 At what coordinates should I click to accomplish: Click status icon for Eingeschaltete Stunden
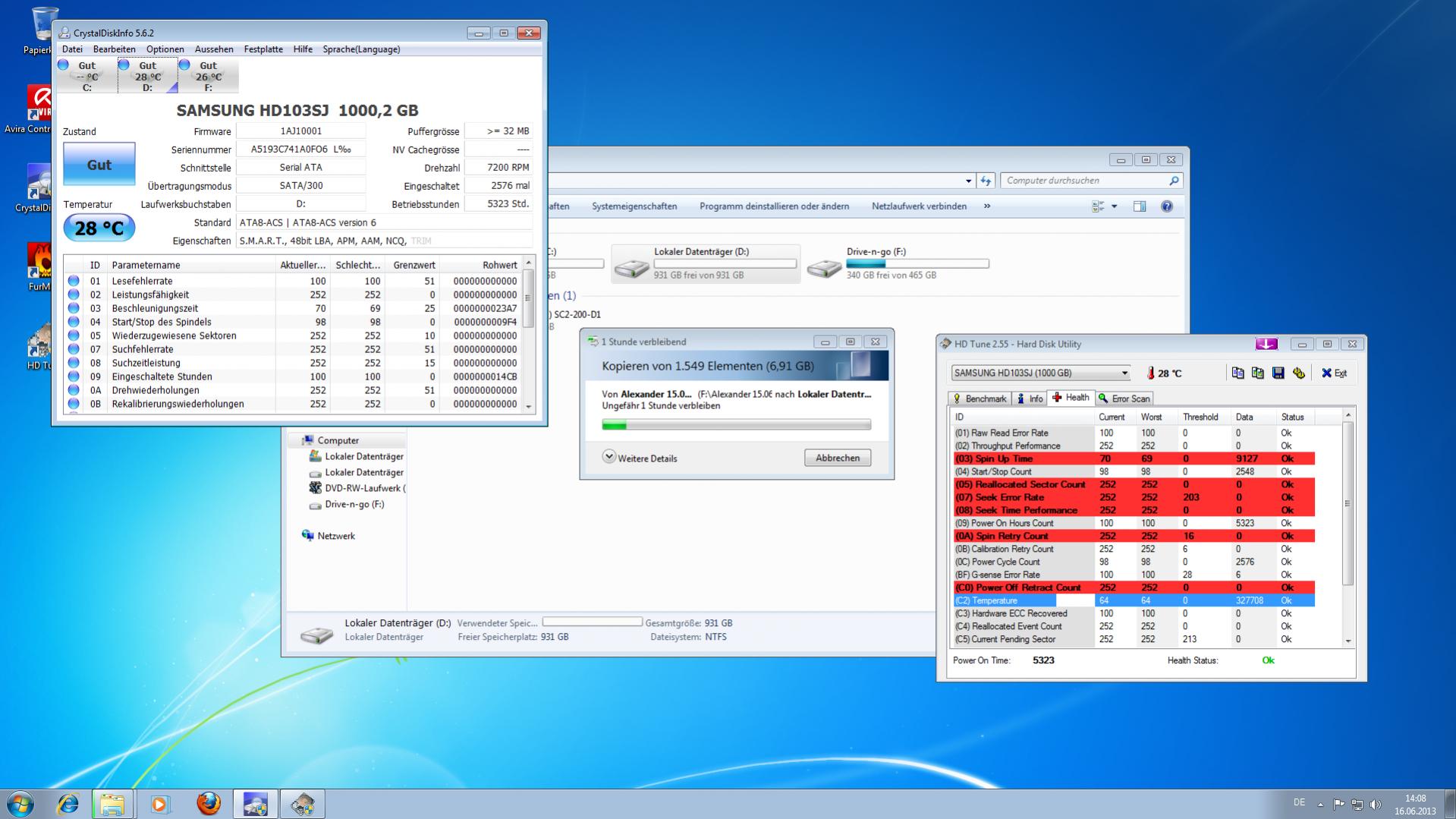pyautogui.click(x=74, y=376)
